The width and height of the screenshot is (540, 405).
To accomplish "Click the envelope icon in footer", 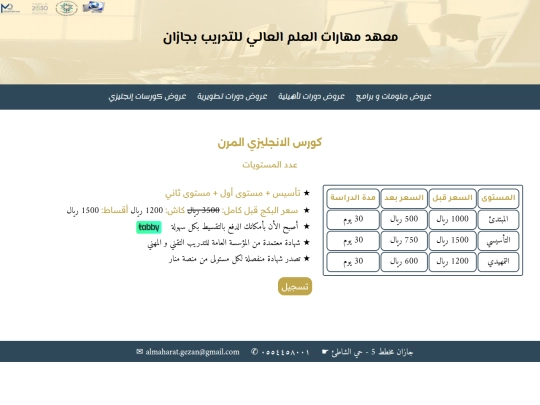I will click(139, 352).
